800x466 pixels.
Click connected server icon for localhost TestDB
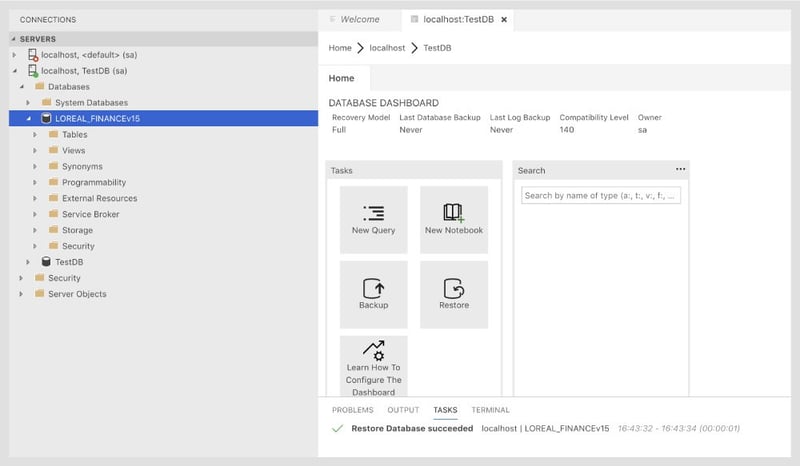coord(33,71)
